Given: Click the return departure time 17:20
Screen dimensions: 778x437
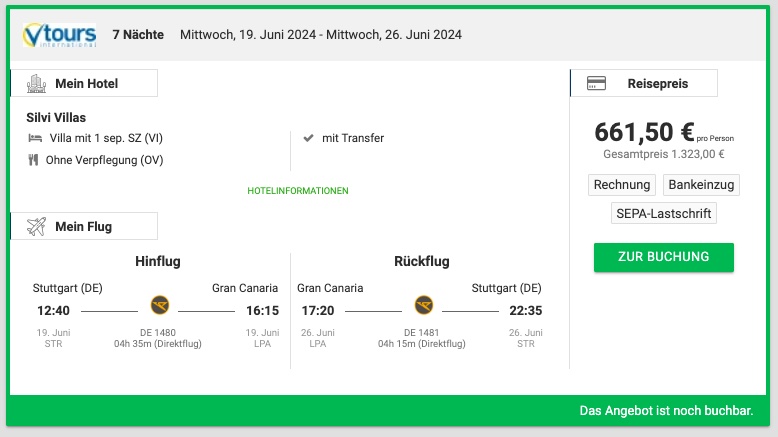Looking at the screenshot, I should (318, 311).
